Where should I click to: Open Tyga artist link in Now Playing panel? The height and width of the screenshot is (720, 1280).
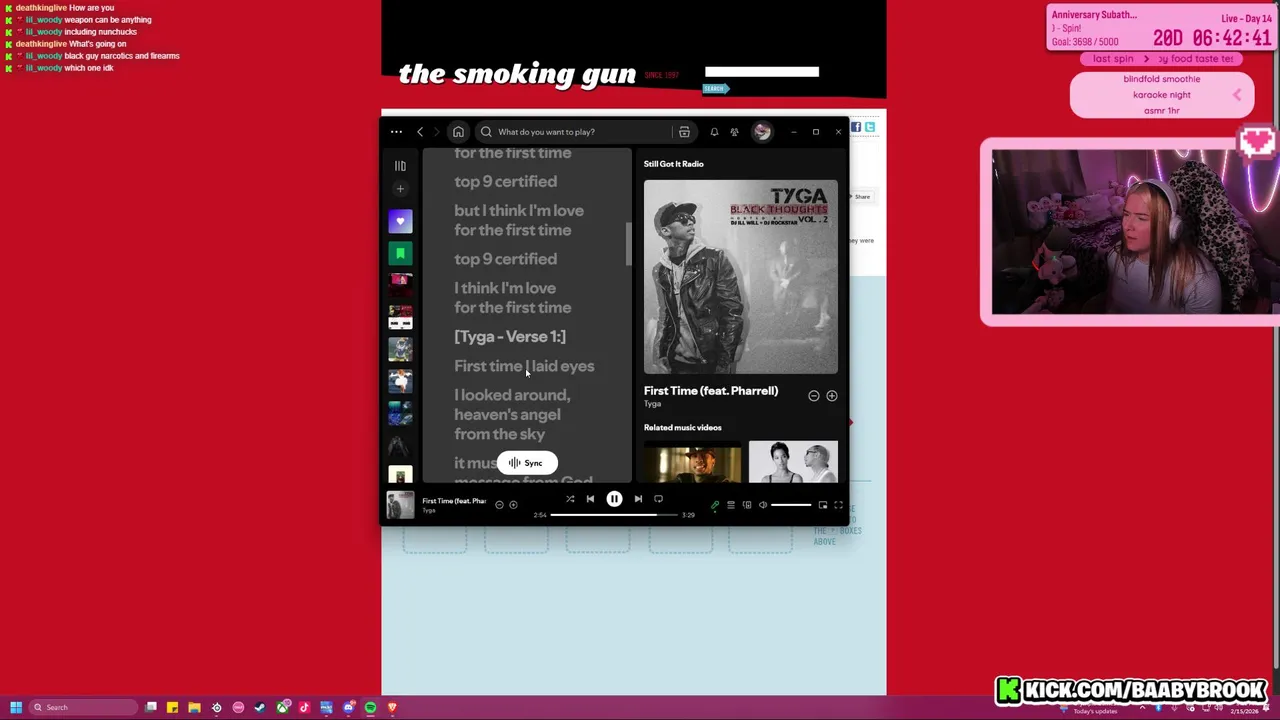(652, 404)
